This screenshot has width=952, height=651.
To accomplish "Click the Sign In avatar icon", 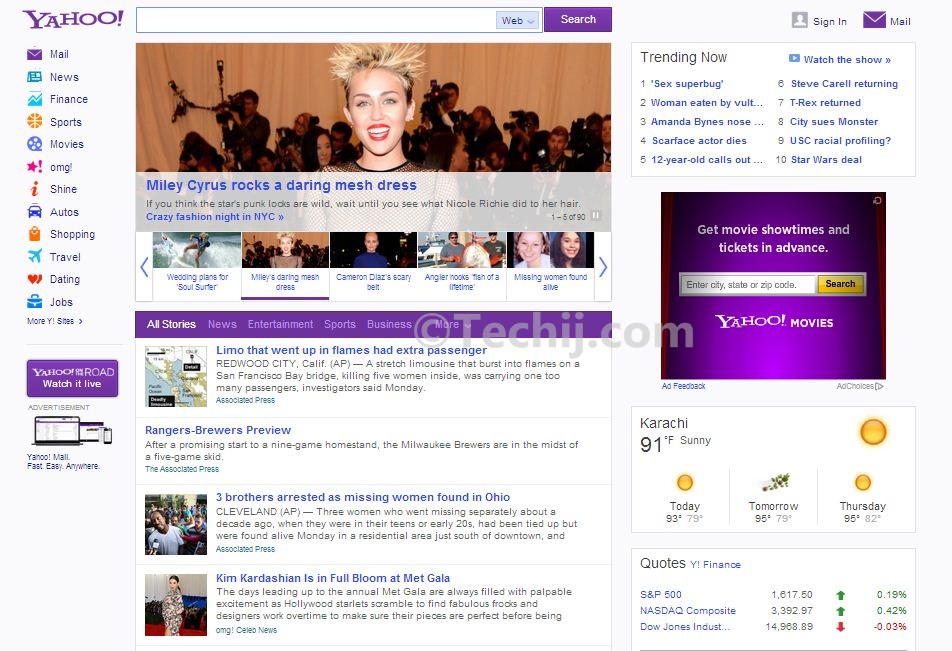I will 800,20.
